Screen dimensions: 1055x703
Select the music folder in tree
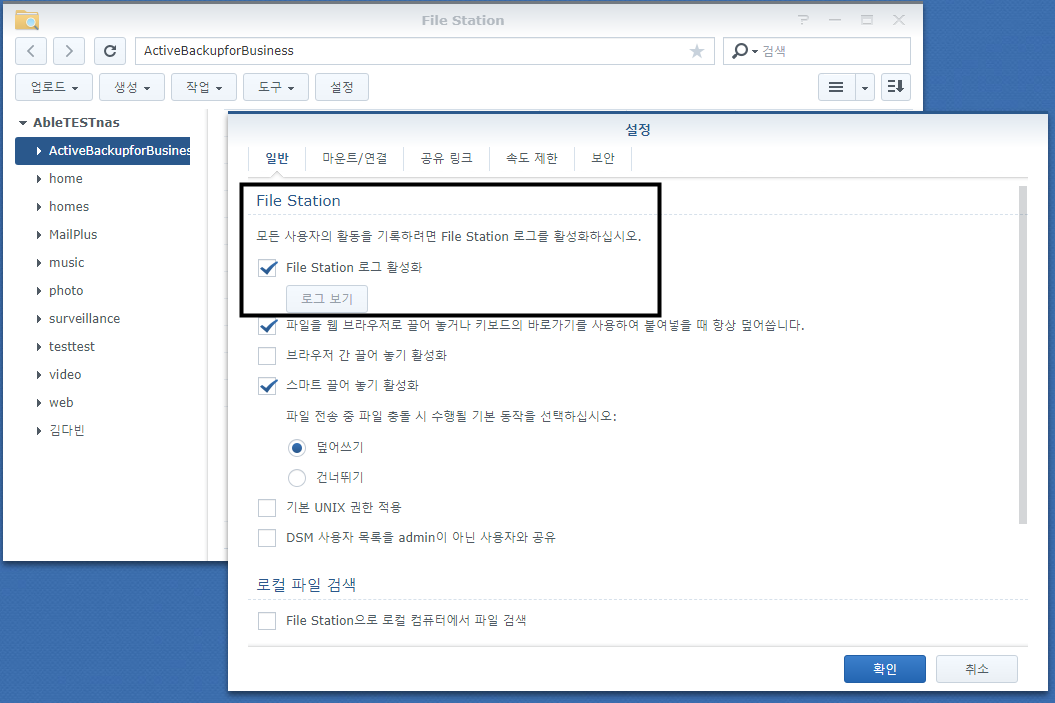coord(67,262)
